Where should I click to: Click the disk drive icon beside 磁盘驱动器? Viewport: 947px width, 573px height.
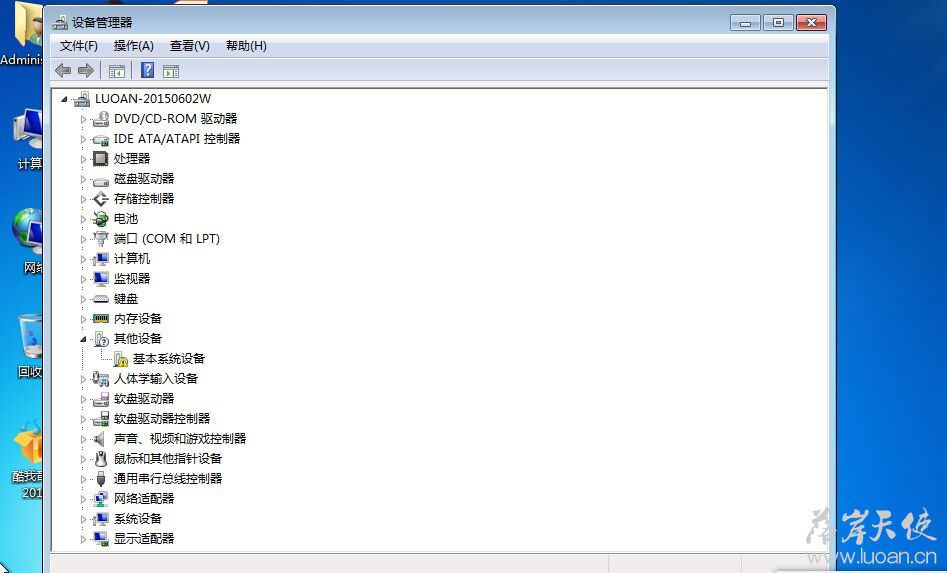(x=101, y=180)
